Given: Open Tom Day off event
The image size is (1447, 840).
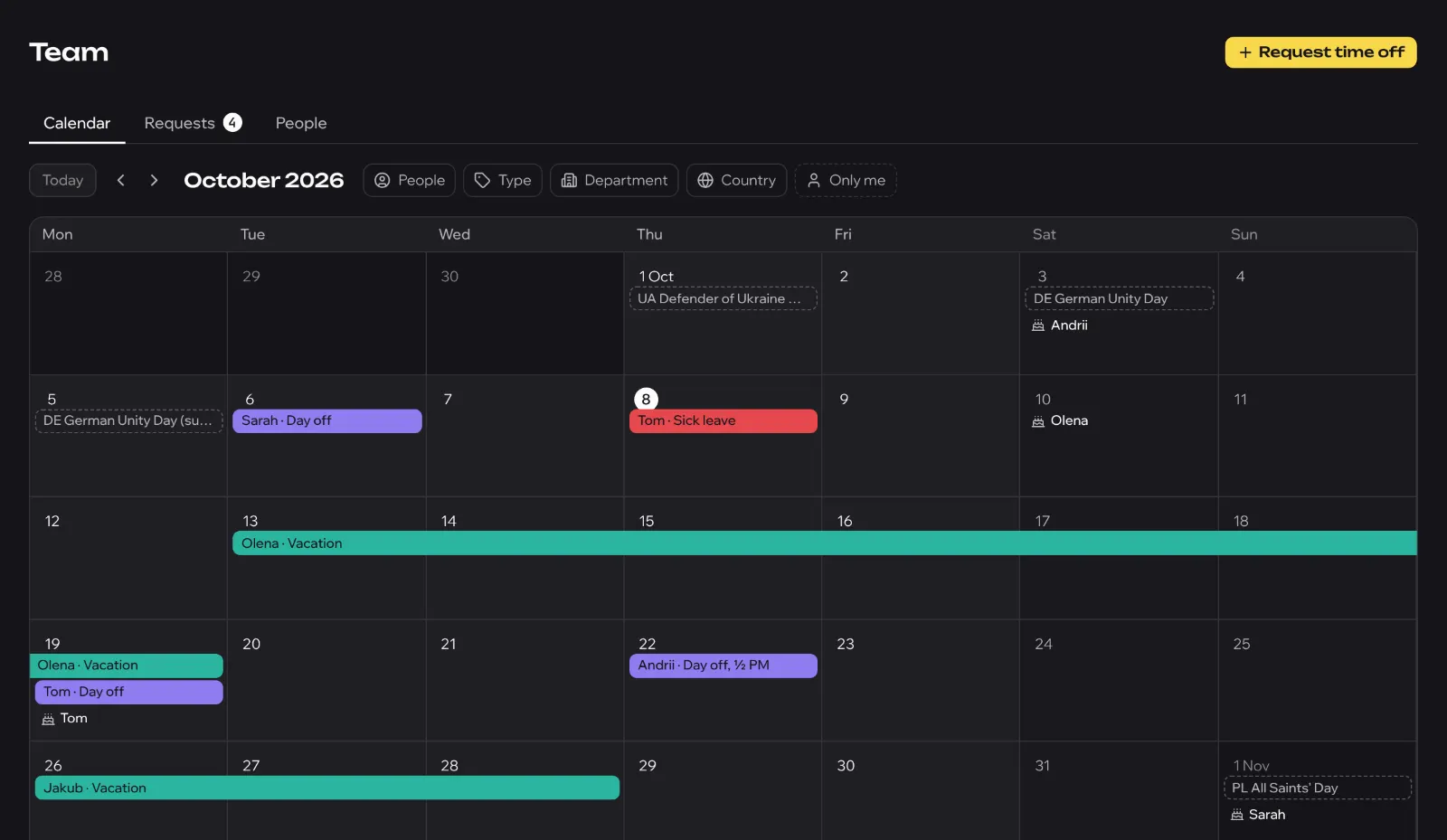Looking at the screenshot, I should pyautogui.click(x=129, y=692).
